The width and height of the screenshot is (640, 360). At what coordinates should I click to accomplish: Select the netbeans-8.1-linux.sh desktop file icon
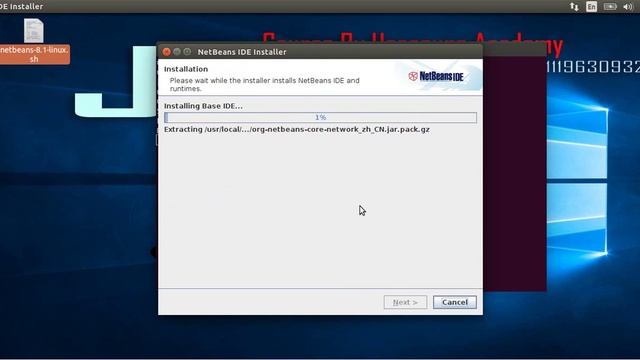[x=33, y=31]
